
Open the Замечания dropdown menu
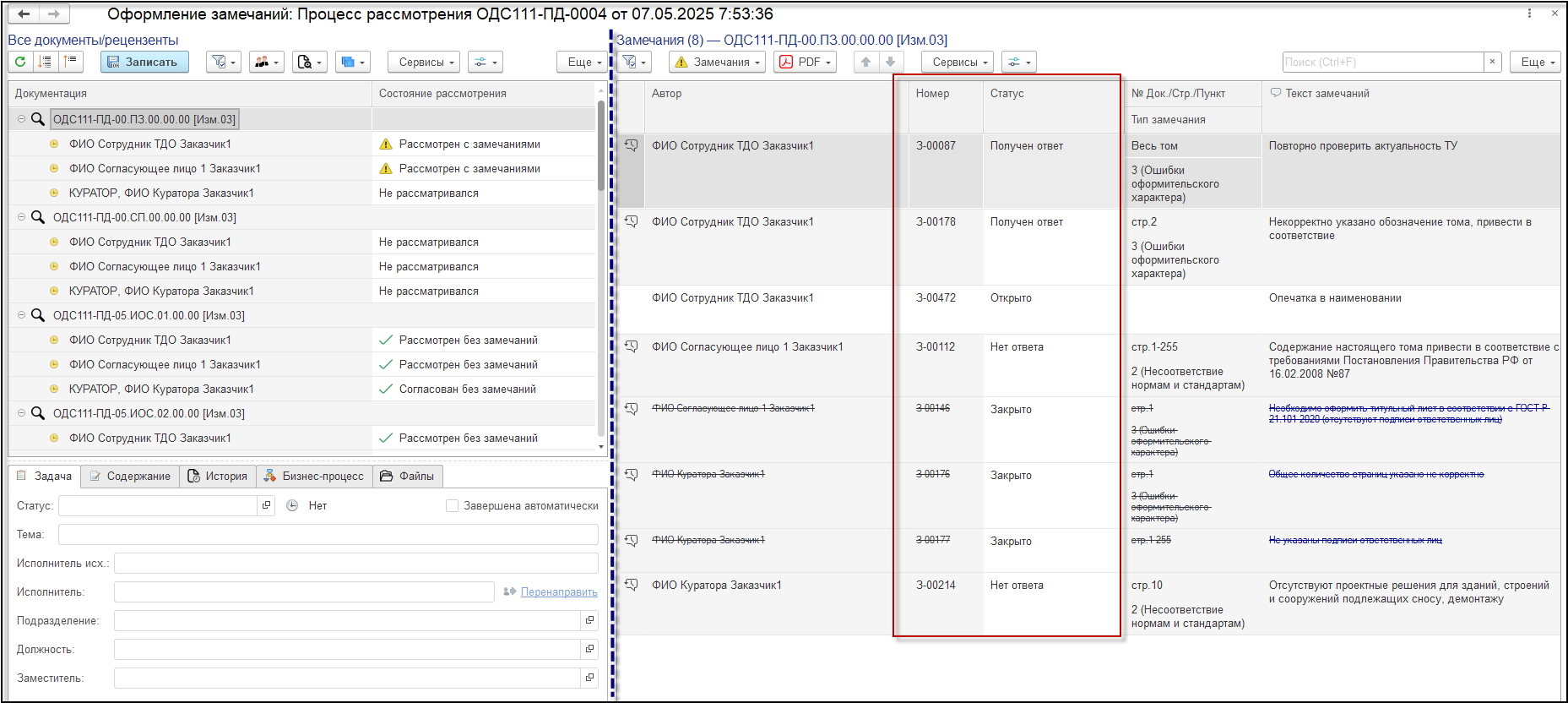(x=718, y=62)
